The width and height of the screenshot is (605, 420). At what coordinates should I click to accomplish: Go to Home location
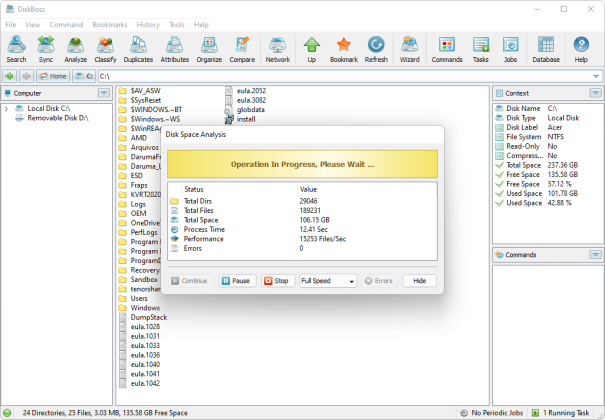click(53, 76)
